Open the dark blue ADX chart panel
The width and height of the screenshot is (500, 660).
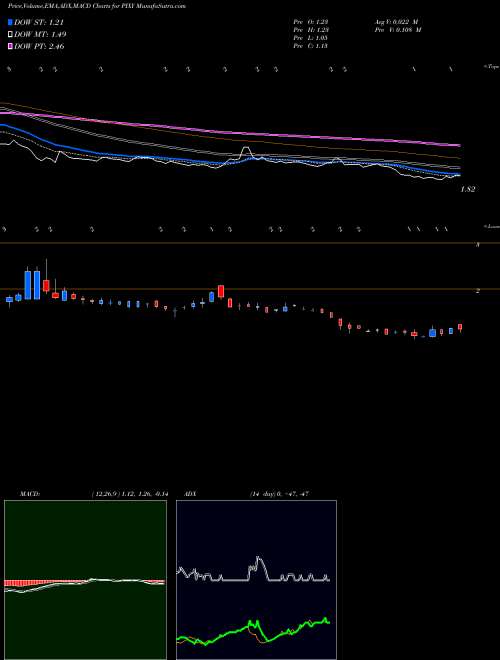click(x=256, y=580)
